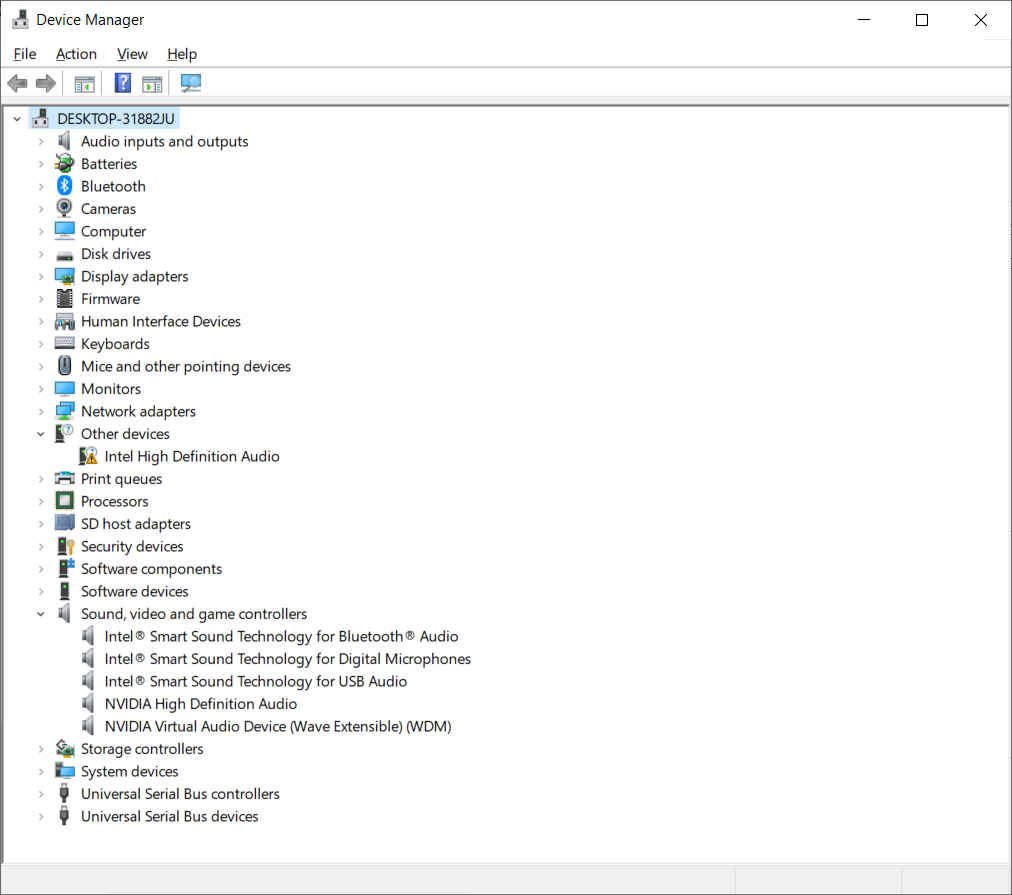Select NVIDIA High Definition Audio device
The width and height of the screenshot is (1012, 895).
pos(200,703)
